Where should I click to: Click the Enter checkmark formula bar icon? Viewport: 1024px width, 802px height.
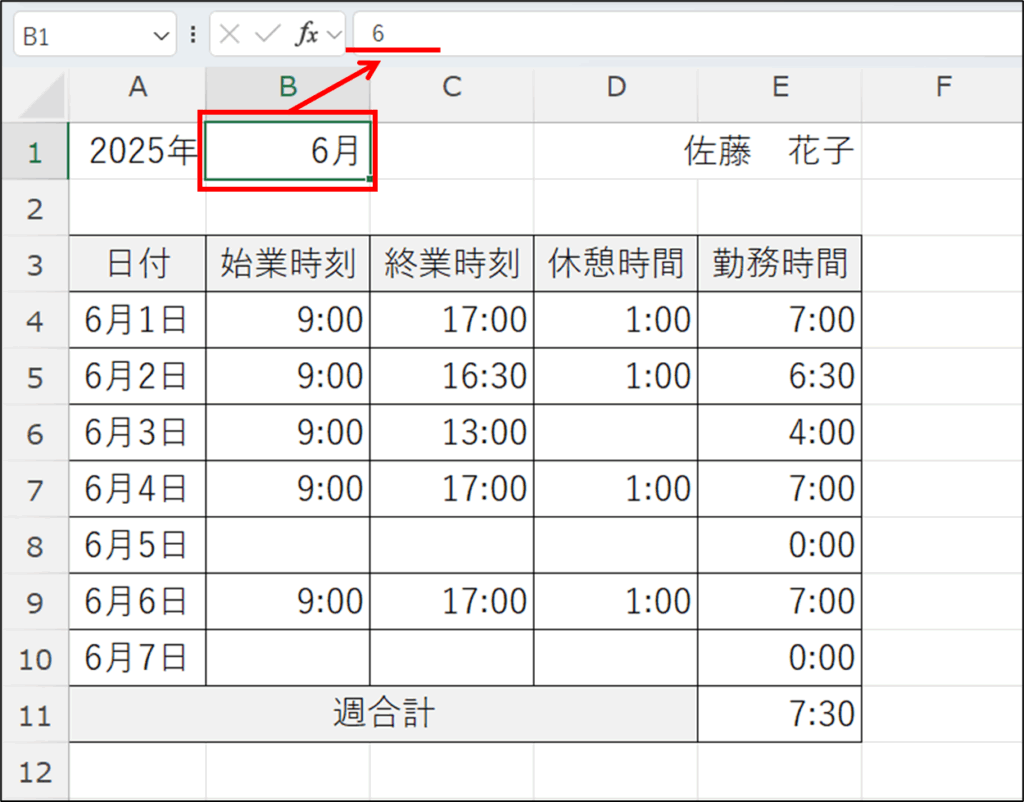267,35
